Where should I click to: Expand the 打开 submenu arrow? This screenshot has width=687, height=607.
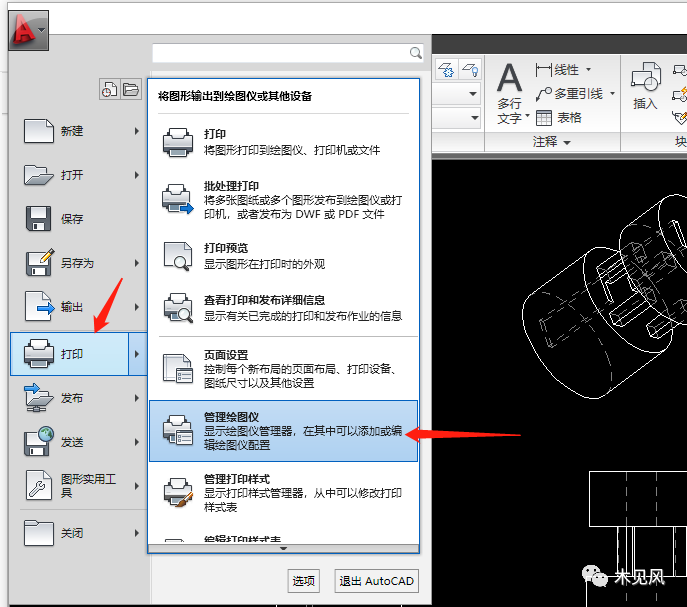point(137,175)
